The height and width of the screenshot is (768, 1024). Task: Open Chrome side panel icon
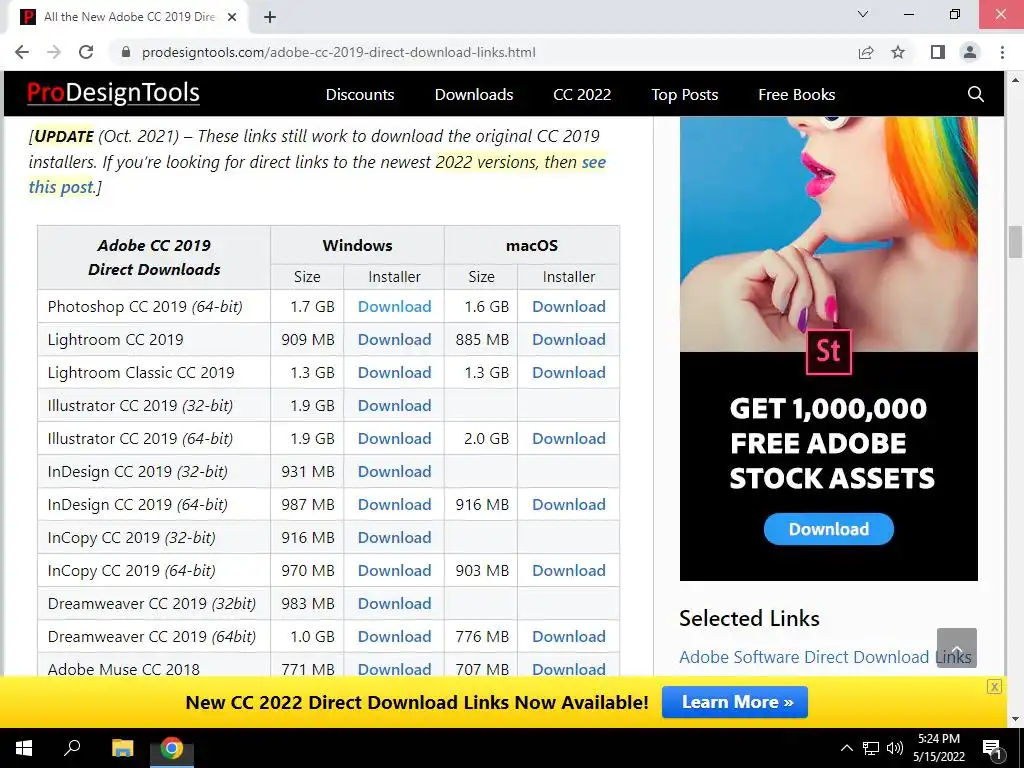938,52
